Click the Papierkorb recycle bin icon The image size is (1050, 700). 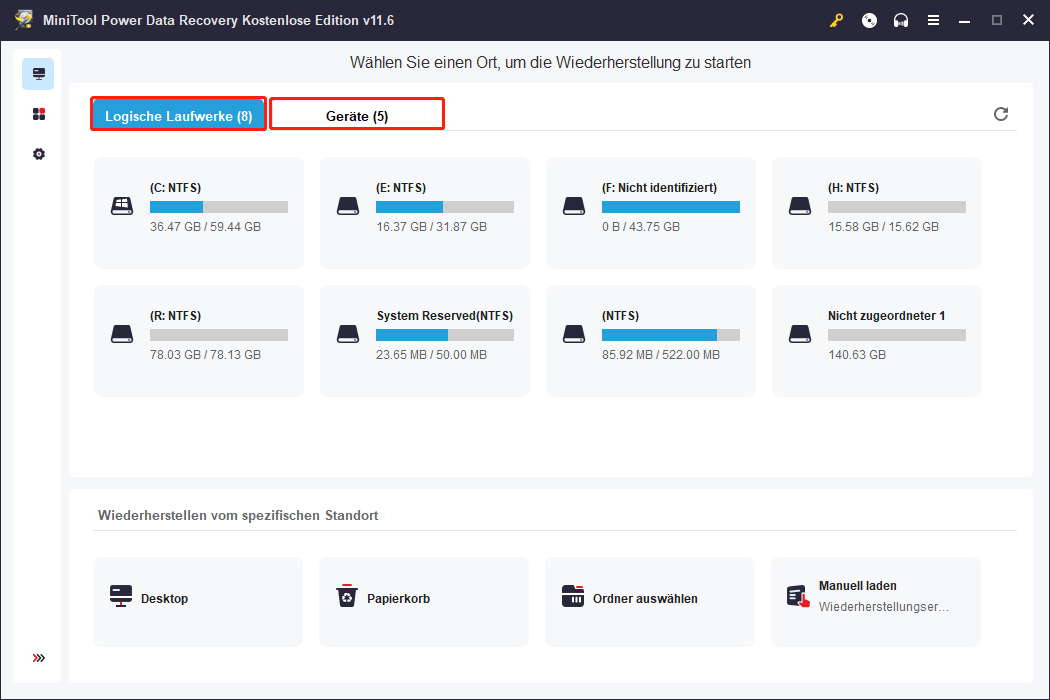tap(347, 596)
